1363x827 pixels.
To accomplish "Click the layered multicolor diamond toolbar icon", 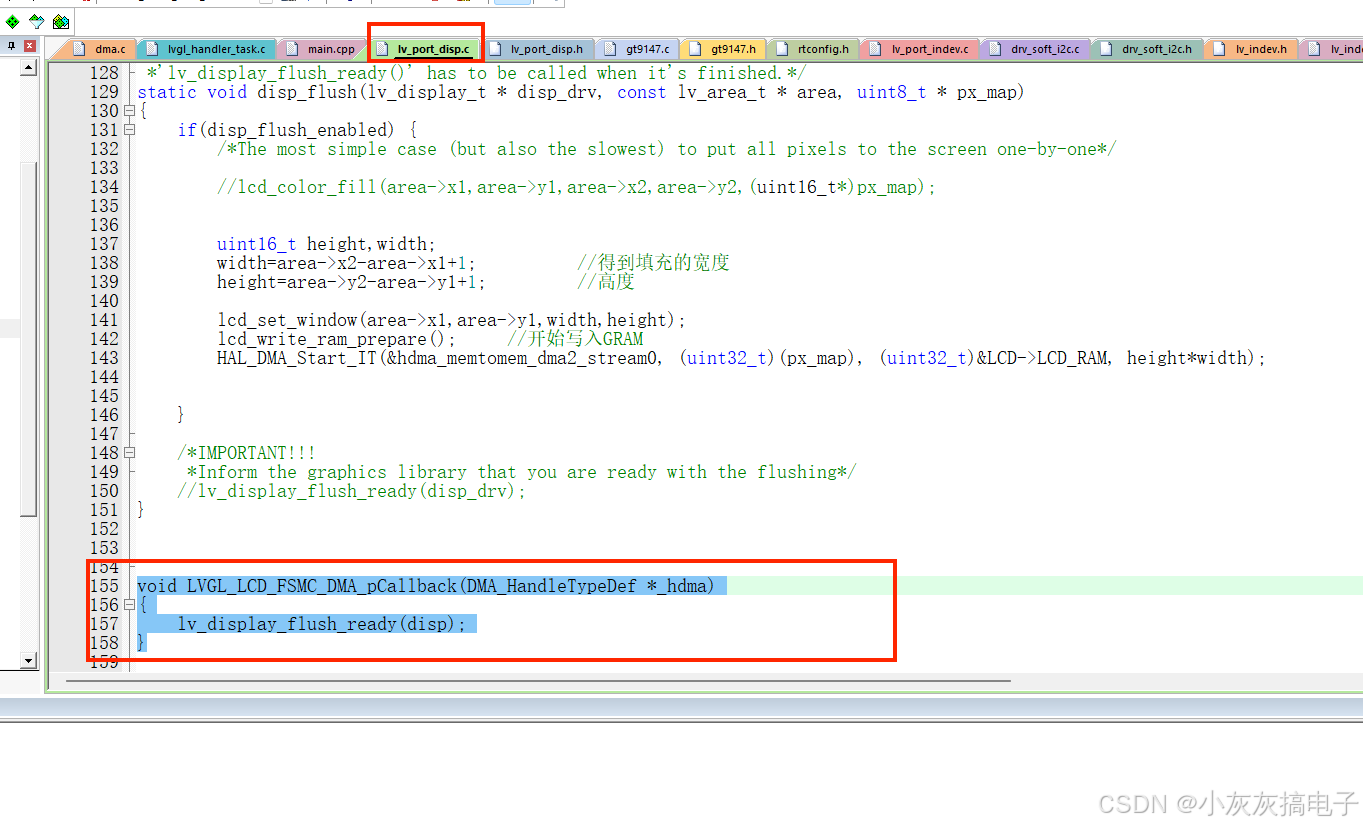I will pos(60,21).
